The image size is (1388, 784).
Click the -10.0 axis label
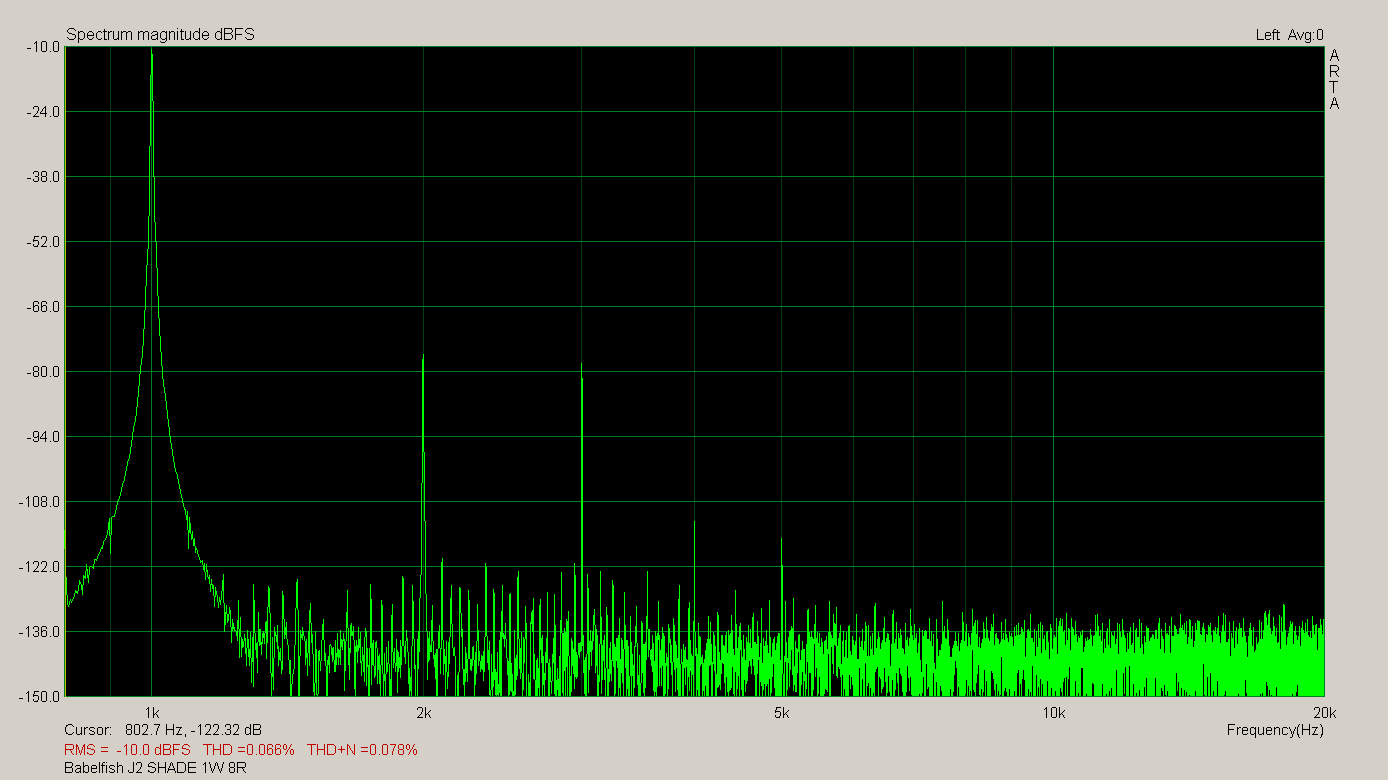tap(42, 47)
